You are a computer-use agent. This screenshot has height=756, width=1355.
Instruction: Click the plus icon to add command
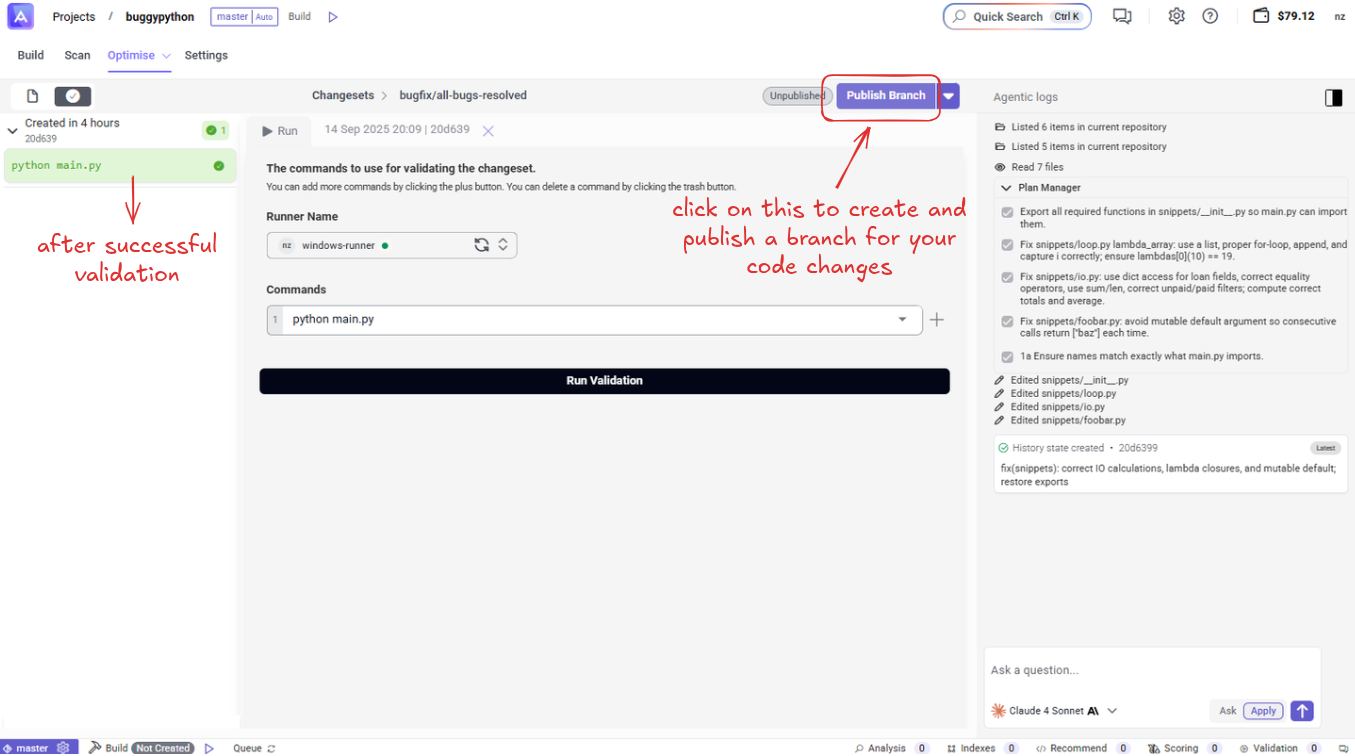click(936, 320)
